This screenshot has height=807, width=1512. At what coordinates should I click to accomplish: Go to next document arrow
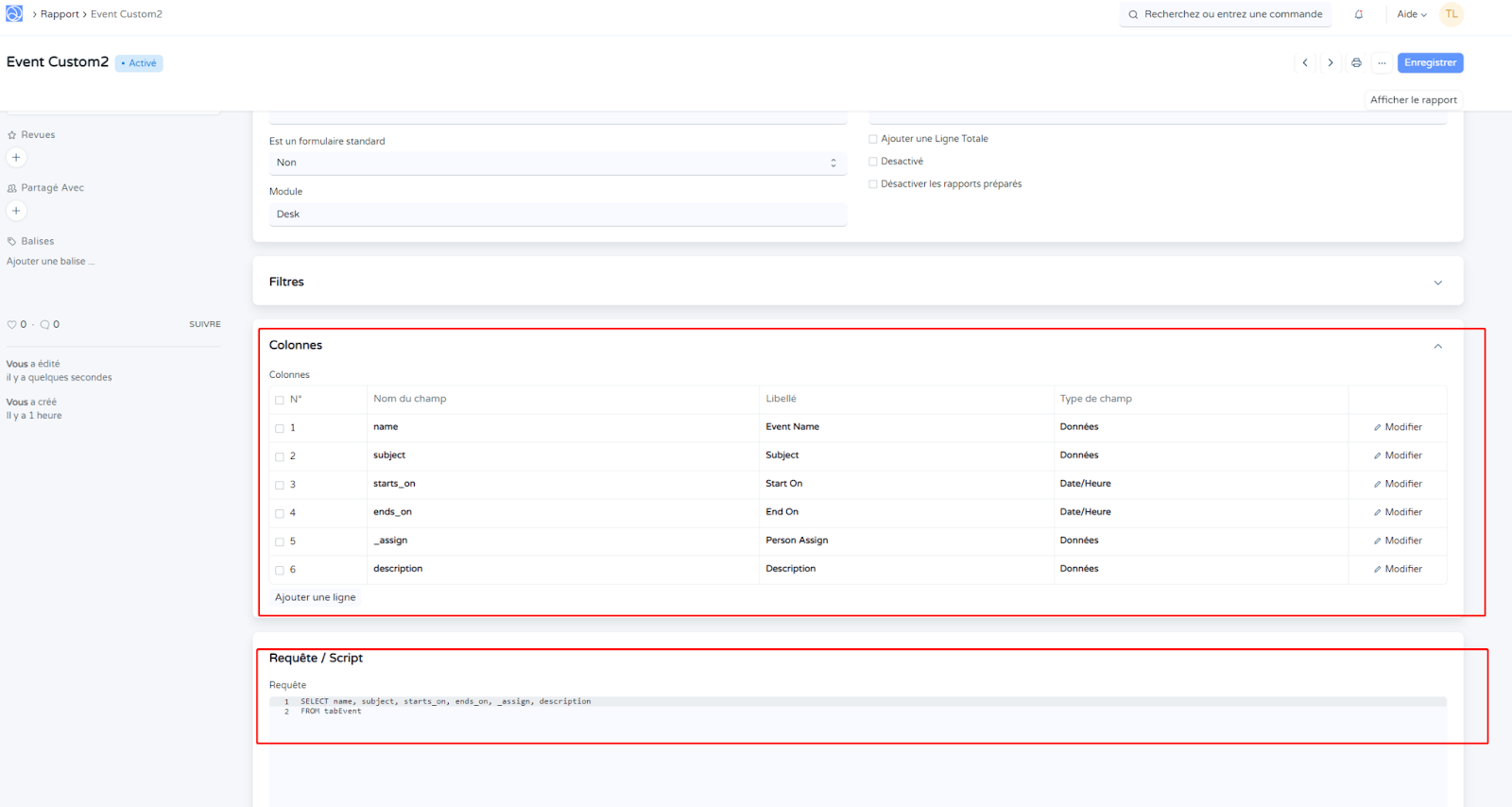tap(1331, 62)
